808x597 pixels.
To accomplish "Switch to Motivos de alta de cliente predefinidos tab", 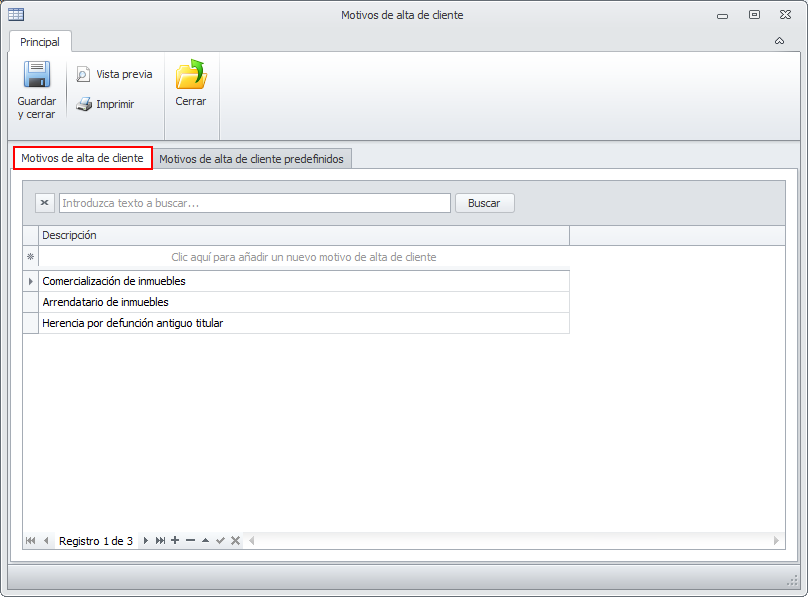I will [x=251, y=159].
